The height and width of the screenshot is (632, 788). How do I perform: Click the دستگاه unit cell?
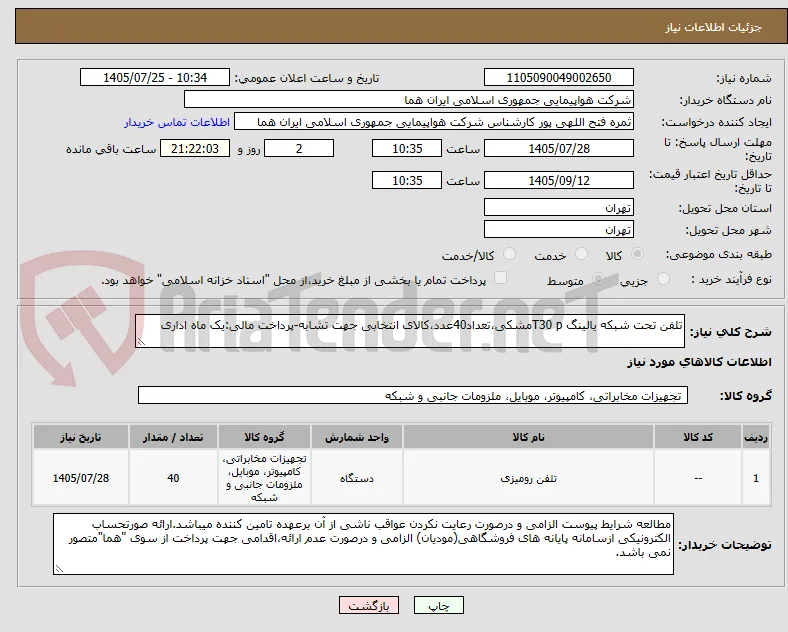(357, 478)
